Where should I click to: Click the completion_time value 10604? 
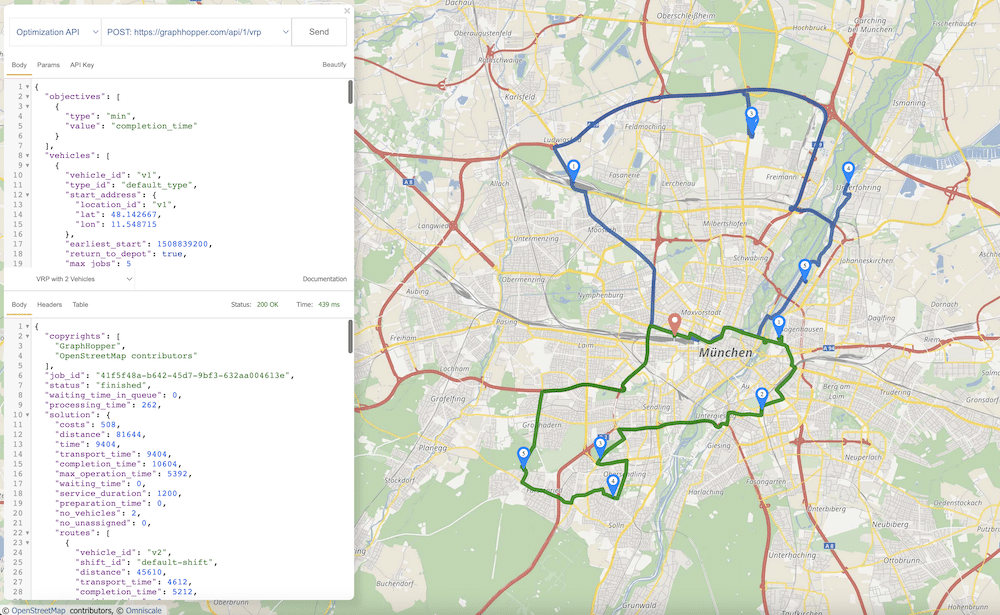click(x=165, y=464)
